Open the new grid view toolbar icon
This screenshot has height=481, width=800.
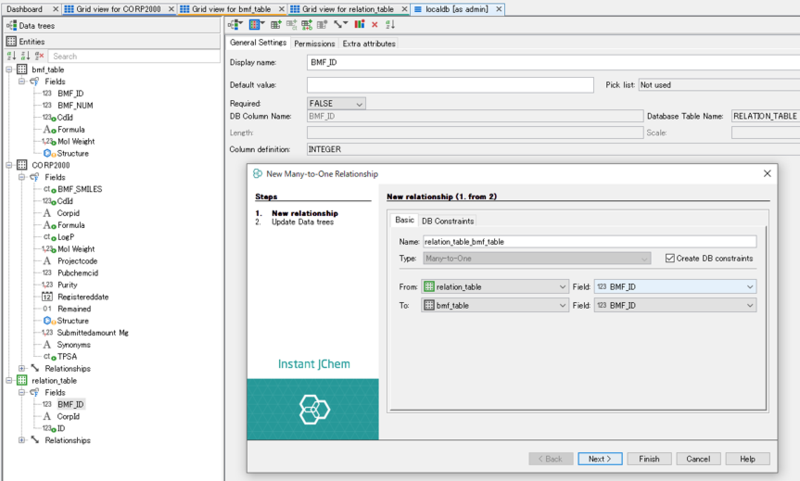tap(256, 24)
